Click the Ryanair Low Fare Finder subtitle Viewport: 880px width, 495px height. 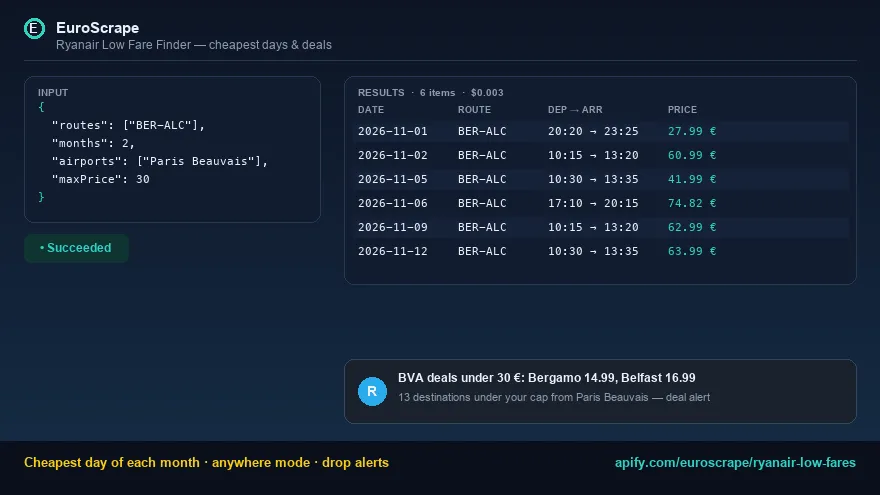pyautogui.click(x=194, y=45)
